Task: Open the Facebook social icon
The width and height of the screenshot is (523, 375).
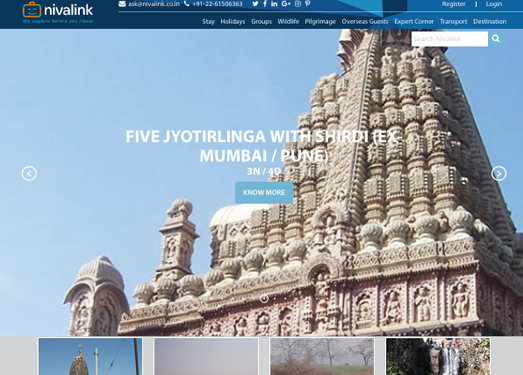Action: pos(265,4)
